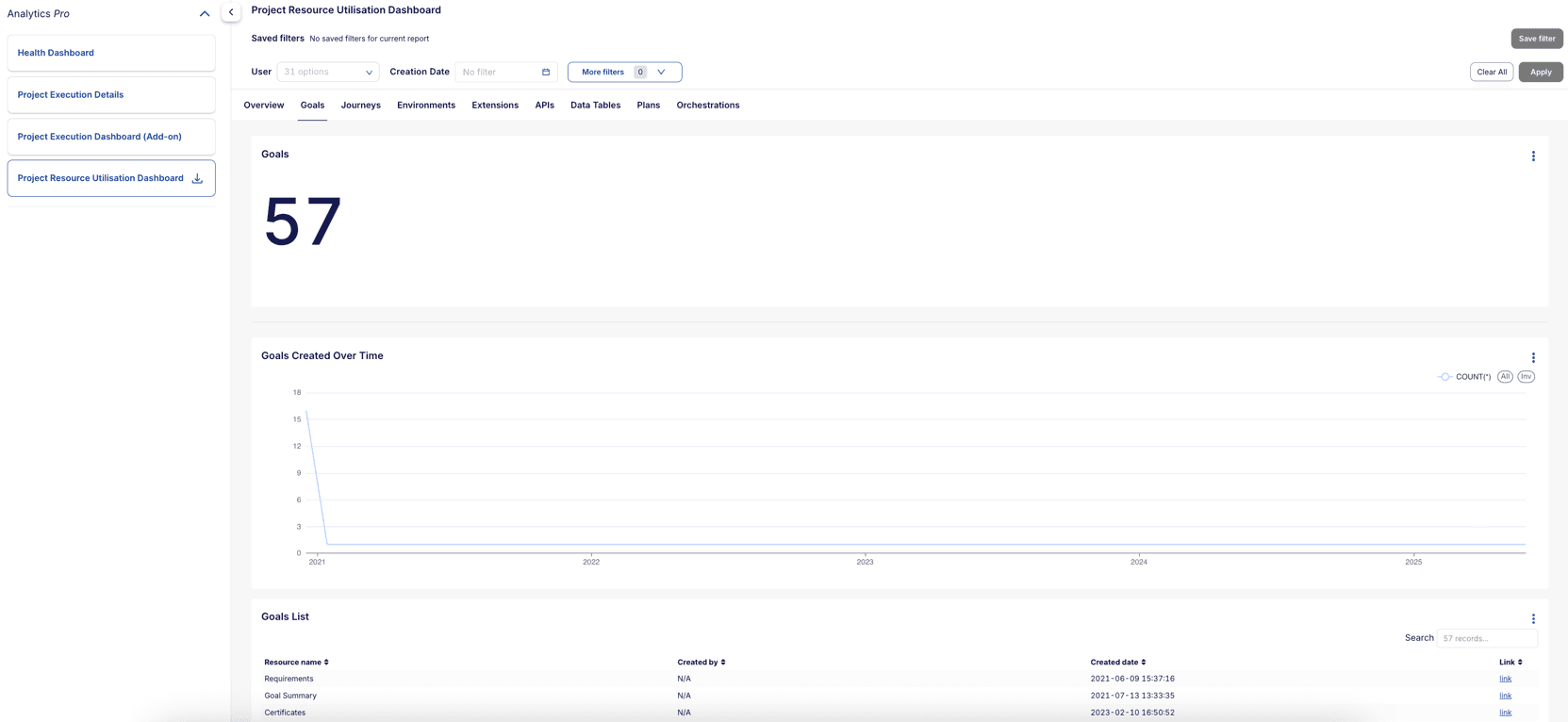
Task: Sort the Created date column
Action: pyautogui.click(x=1144, y=663)
